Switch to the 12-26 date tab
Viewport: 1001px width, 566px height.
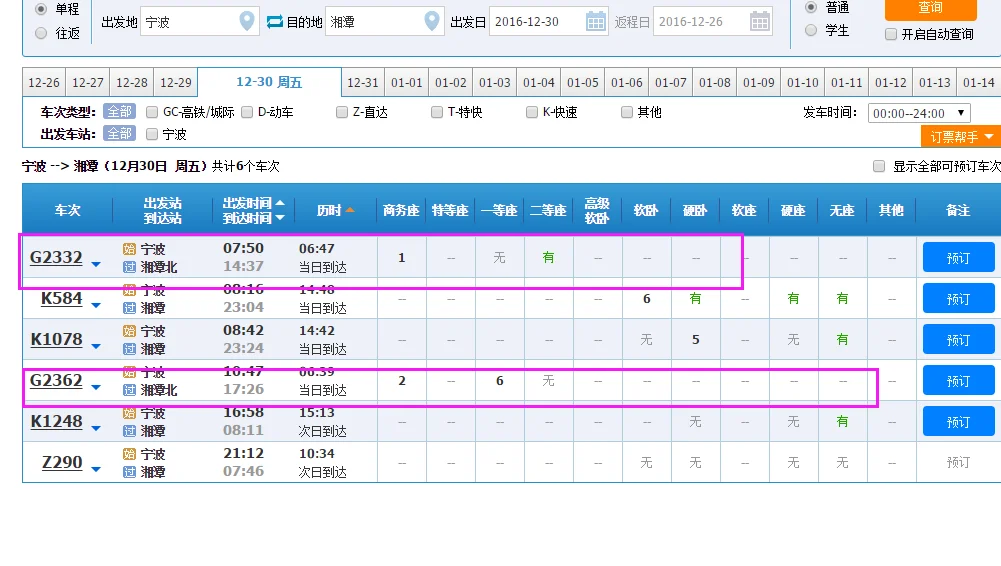pos(44,82)
